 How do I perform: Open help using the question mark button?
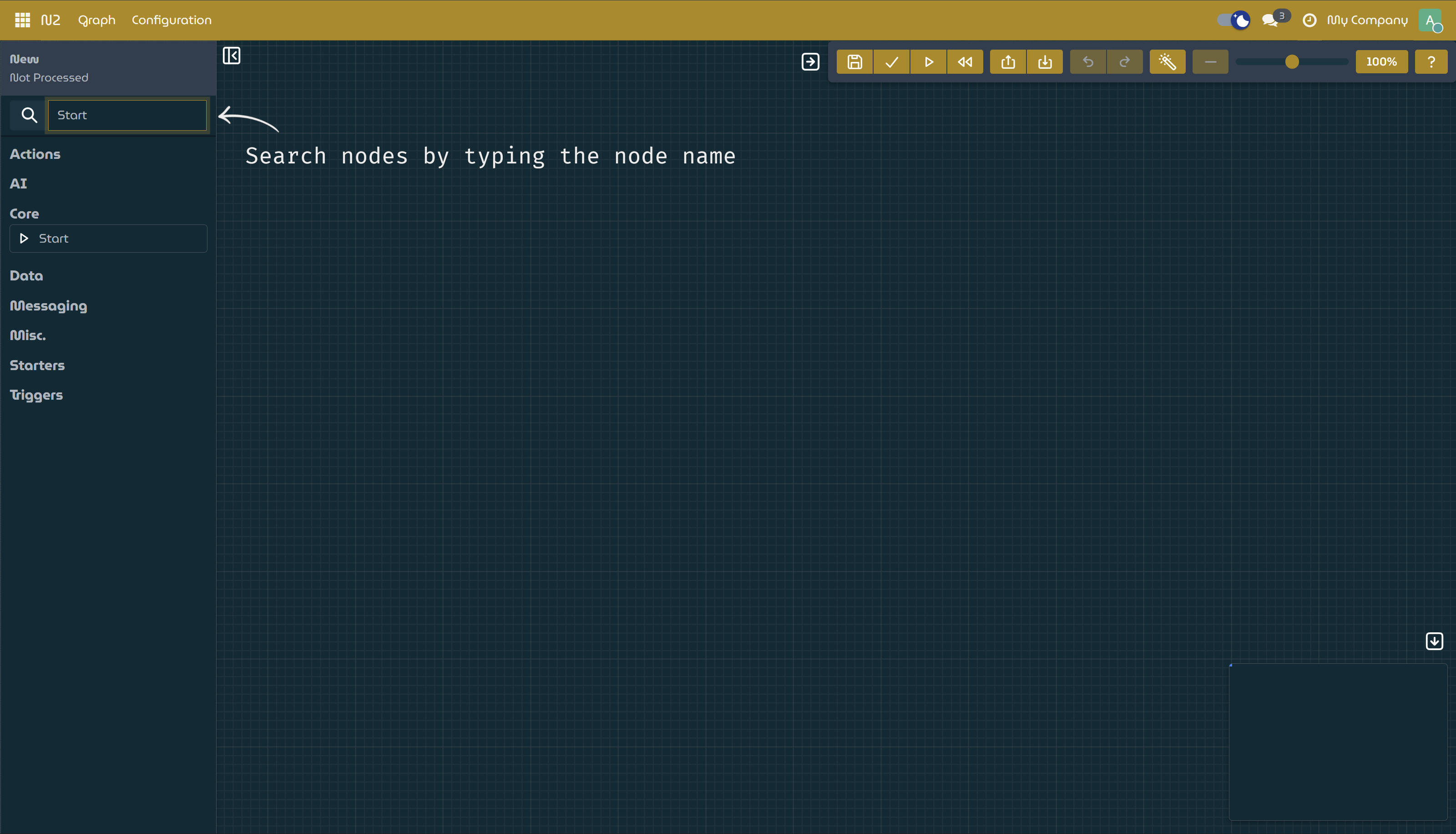pyautogui.click(x=1431, y=61)
